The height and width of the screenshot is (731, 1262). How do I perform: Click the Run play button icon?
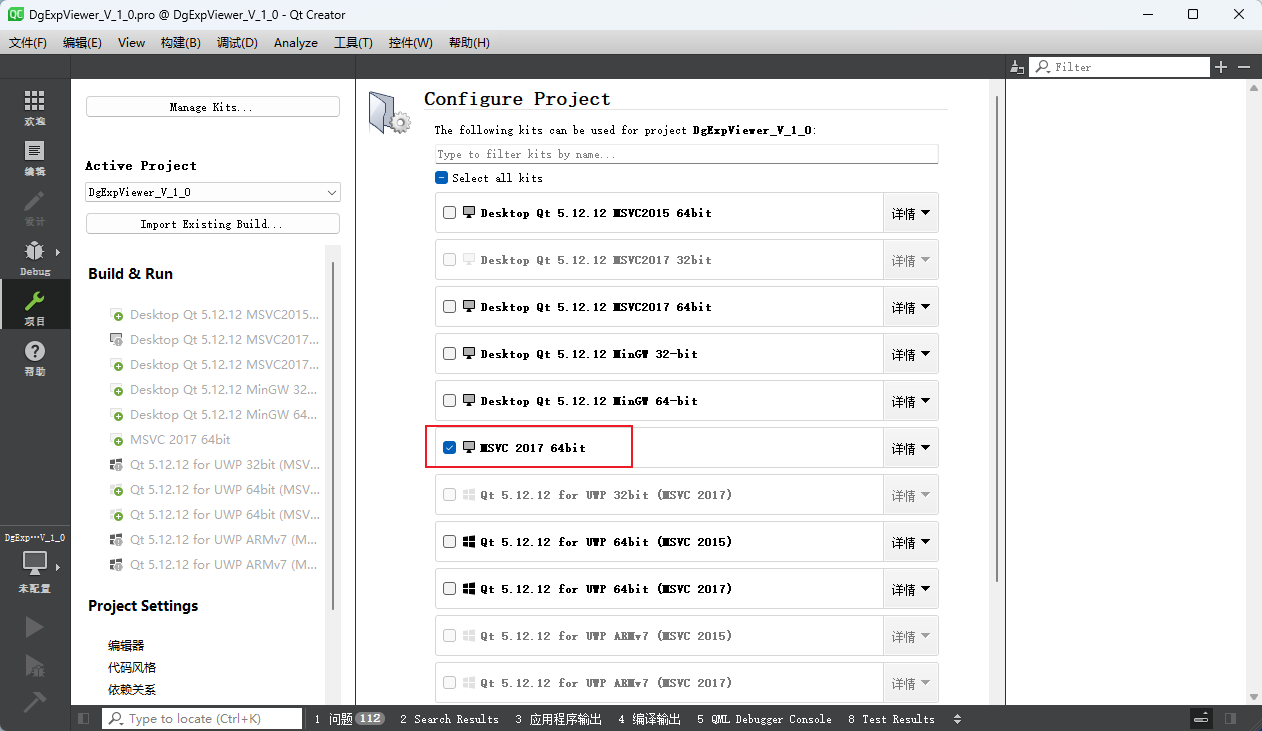pos(34,627)
